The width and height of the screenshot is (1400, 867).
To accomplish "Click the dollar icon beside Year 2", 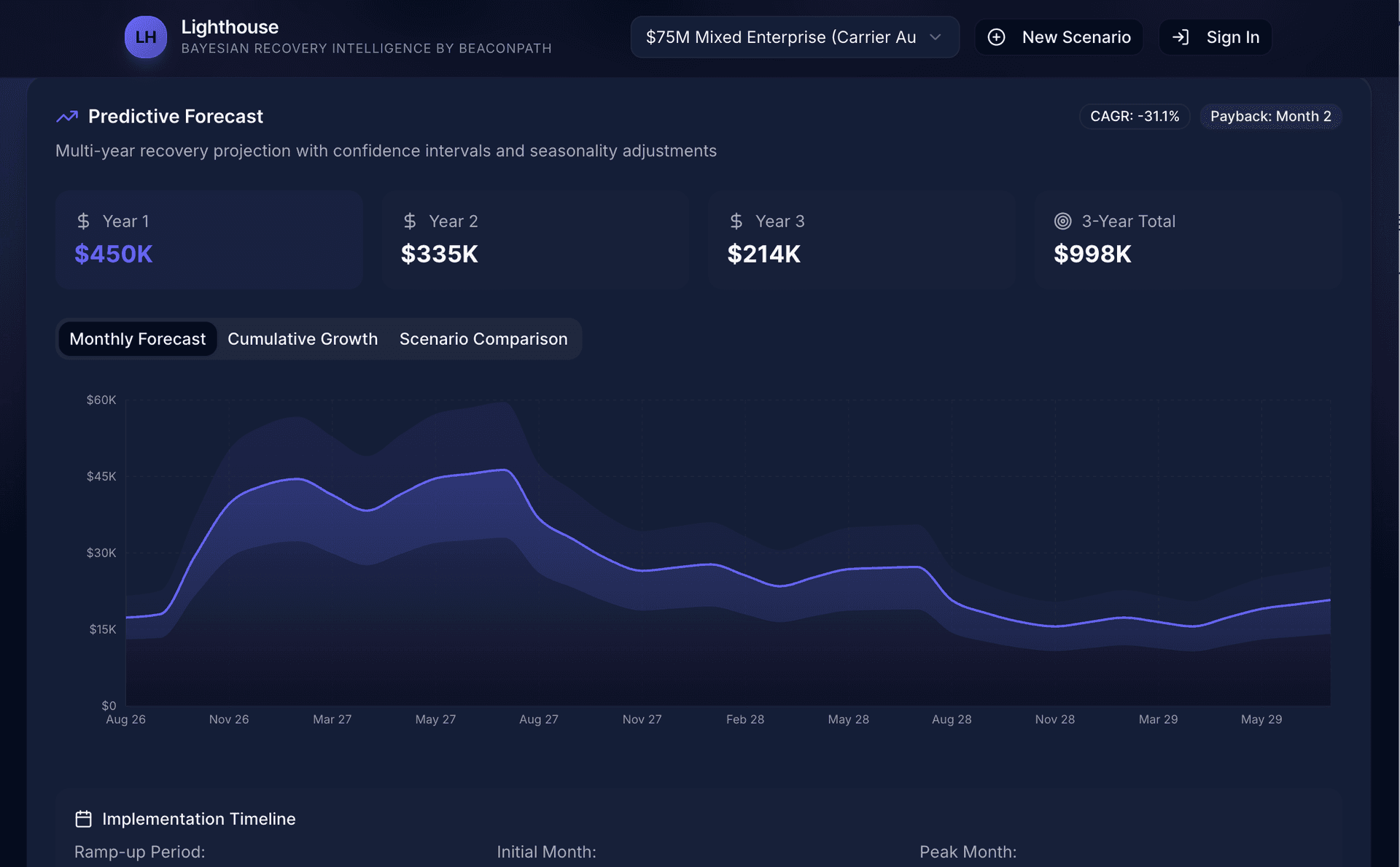I will point(410,221).
